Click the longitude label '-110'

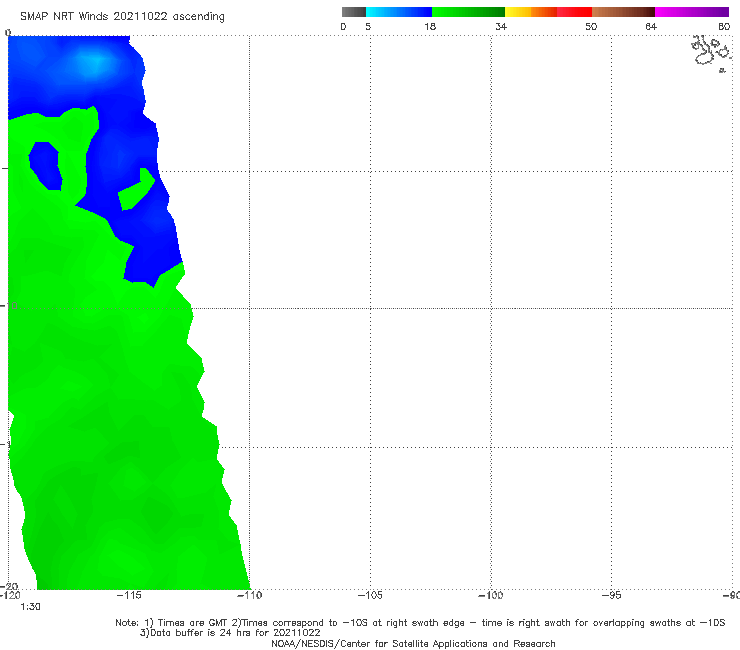(x=250, y=595)
